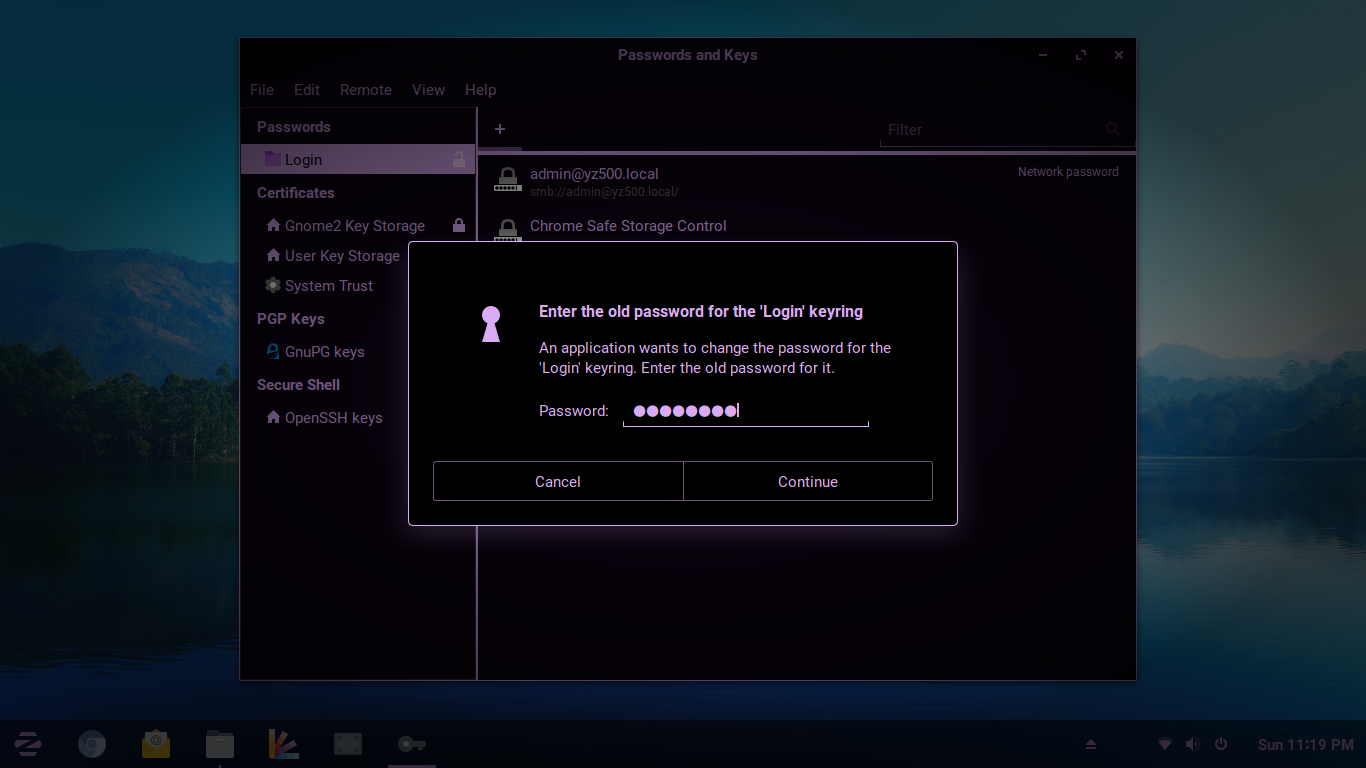Toggle the lock on Gnome2 Key Storage
This screenshot has width=1366, height=768.
click(x=458, y=226)
